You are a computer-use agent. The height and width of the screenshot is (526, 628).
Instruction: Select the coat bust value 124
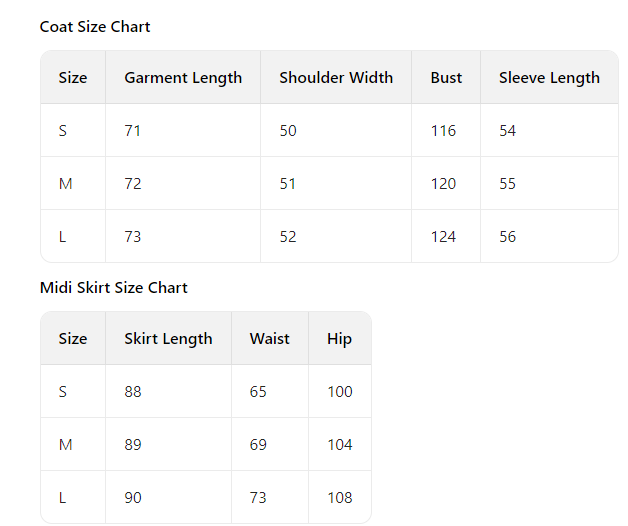(x=443, y=237)
